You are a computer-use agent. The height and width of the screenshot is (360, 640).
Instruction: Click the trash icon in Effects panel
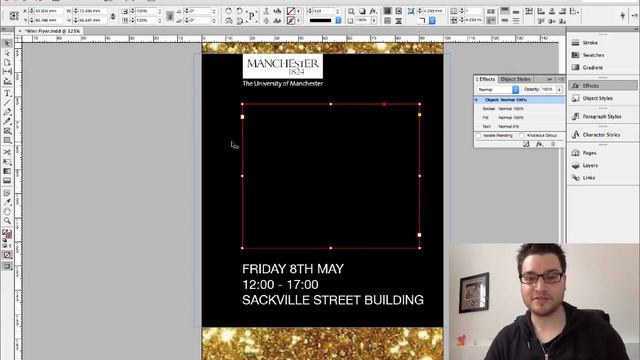pos(553,144)
